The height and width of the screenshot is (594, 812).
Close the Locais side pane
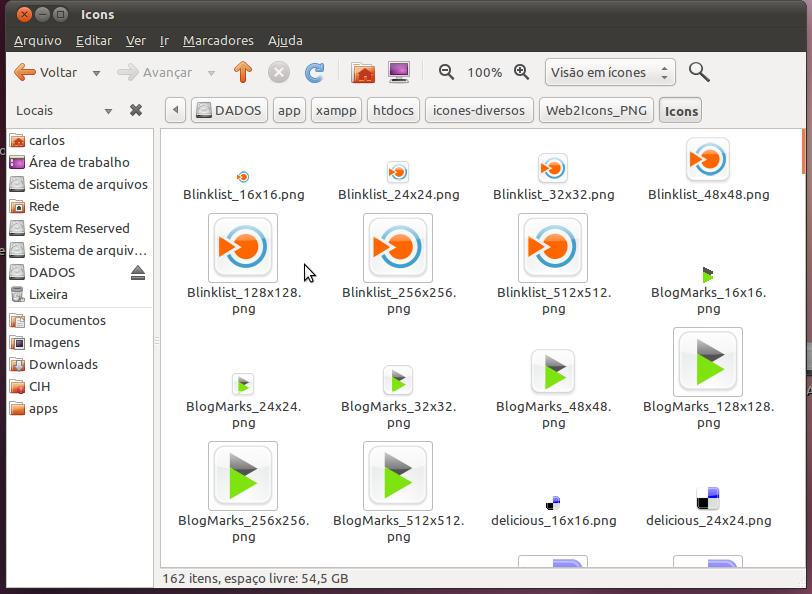(136, 110)
